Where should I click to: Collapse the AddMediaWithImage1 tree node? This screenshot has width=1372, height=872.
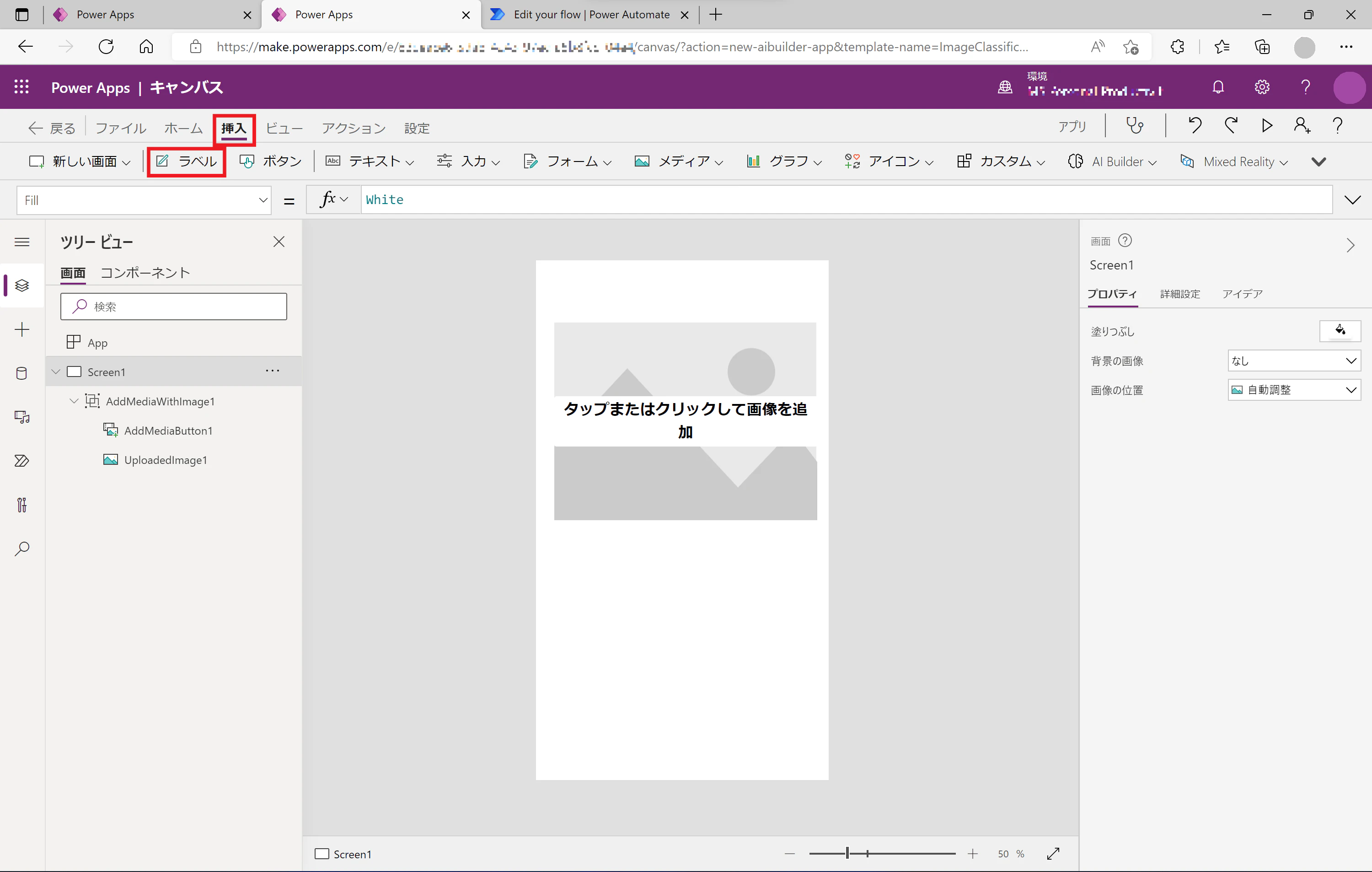click(x=74, y=401)
